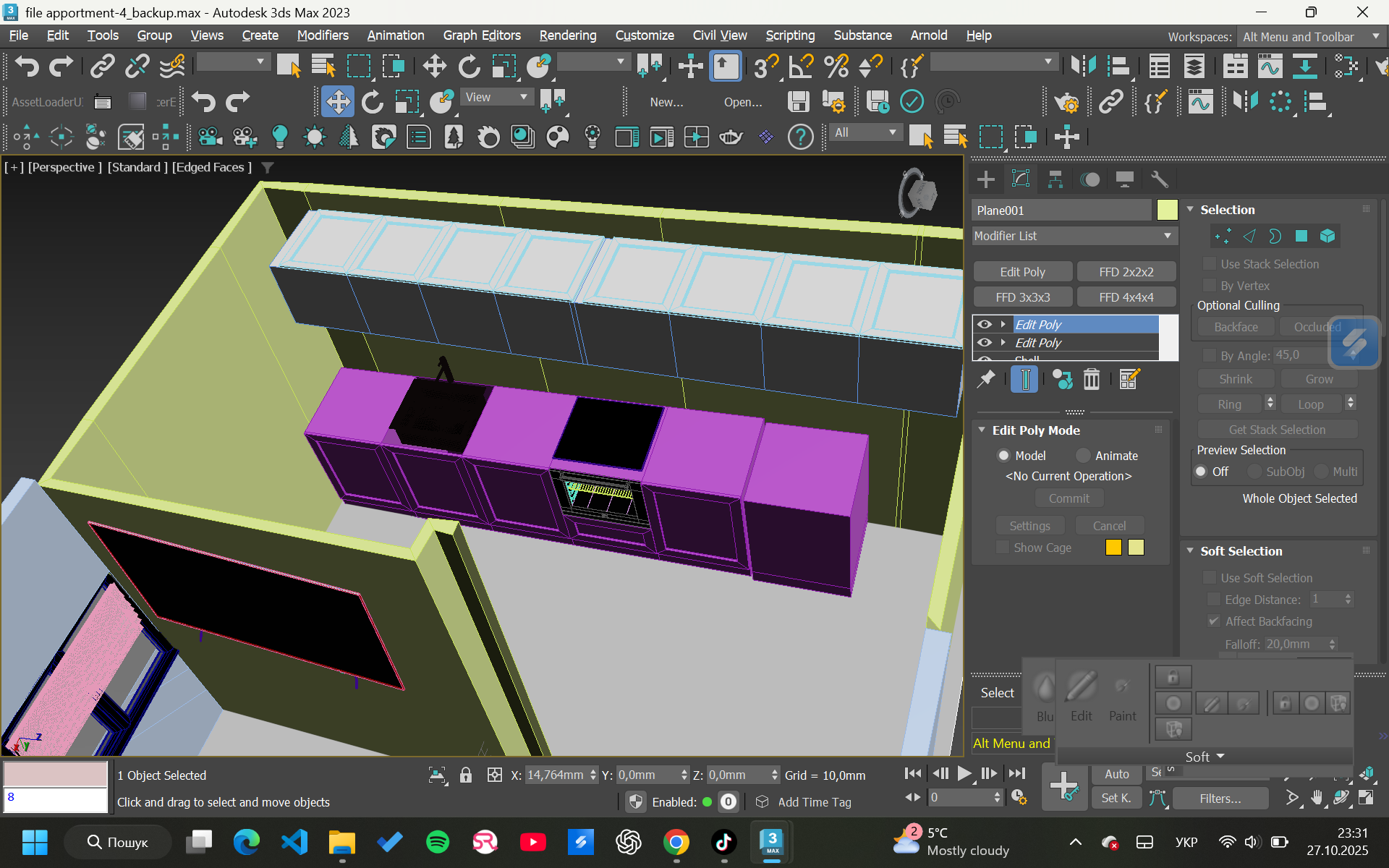This screenshot has width=1389, height=868.
Task: Open the Modifier List dropdown
Action: click(x=1074, y=236)
